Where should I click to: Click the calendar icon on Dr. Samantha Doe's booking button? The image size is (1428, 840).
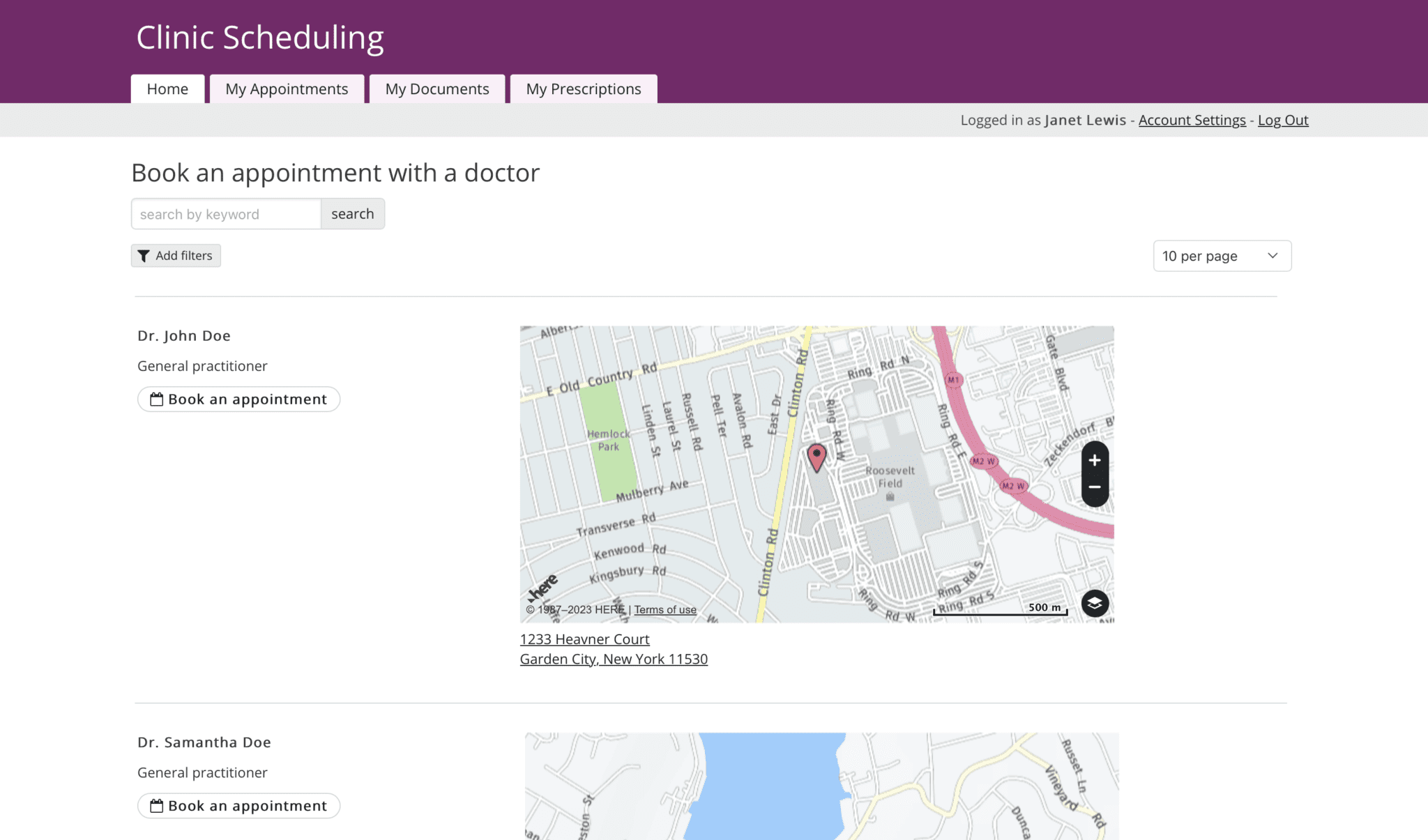(158, 805)
